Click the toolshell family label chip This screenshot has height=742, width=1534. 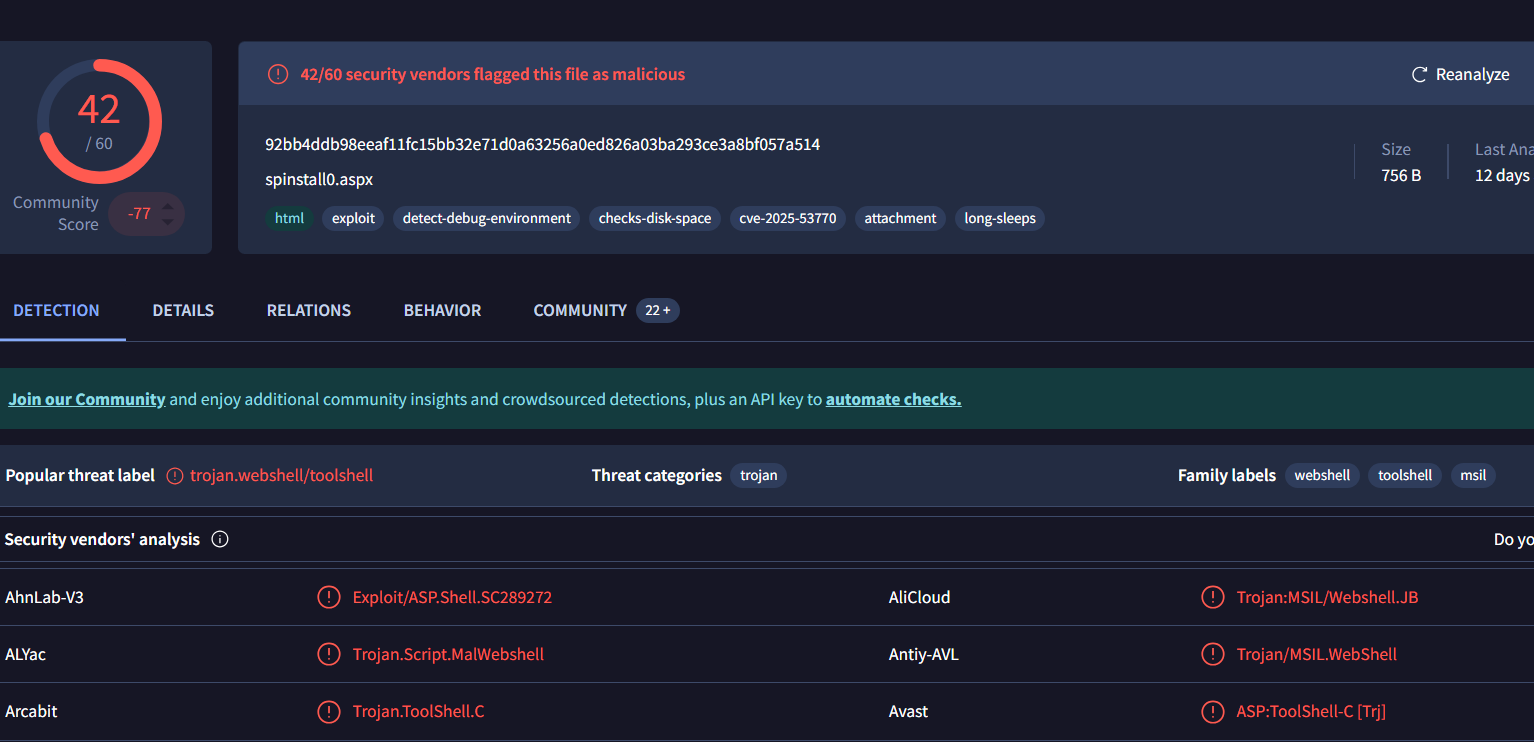pyautogui.click(x=1405, y=475)
